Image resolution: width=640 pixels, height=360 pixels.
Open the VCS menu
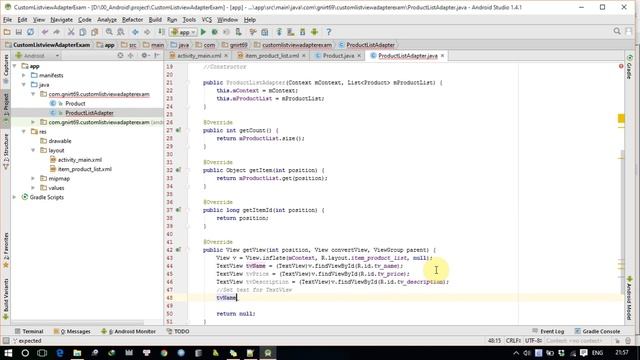pos(207,20)
